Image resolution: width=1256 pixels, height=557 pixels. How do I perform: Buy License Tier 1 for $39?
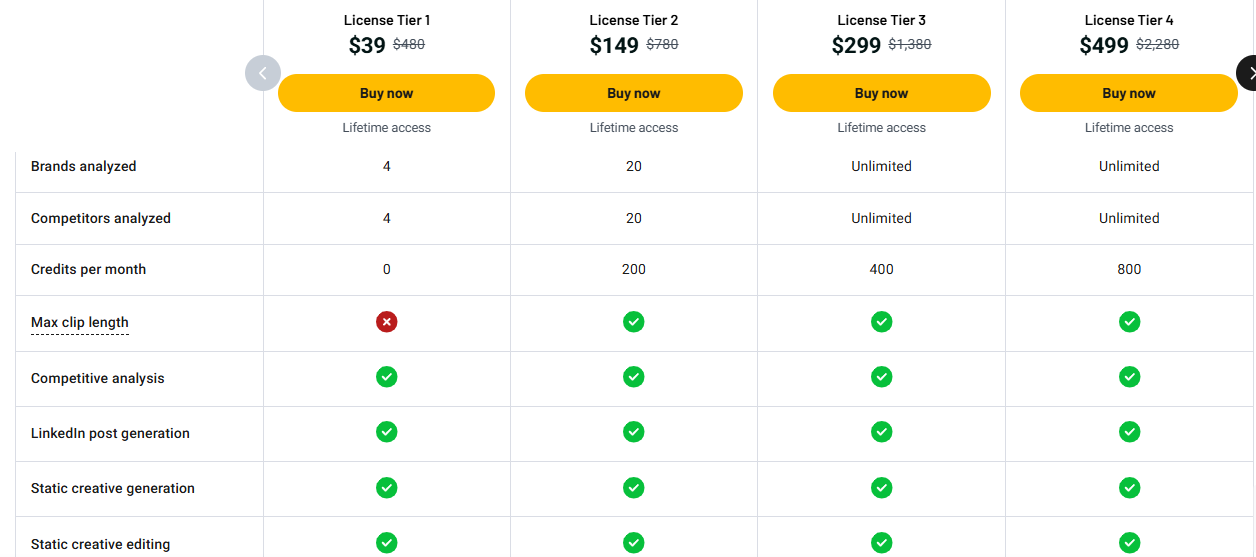pos(387,93)
